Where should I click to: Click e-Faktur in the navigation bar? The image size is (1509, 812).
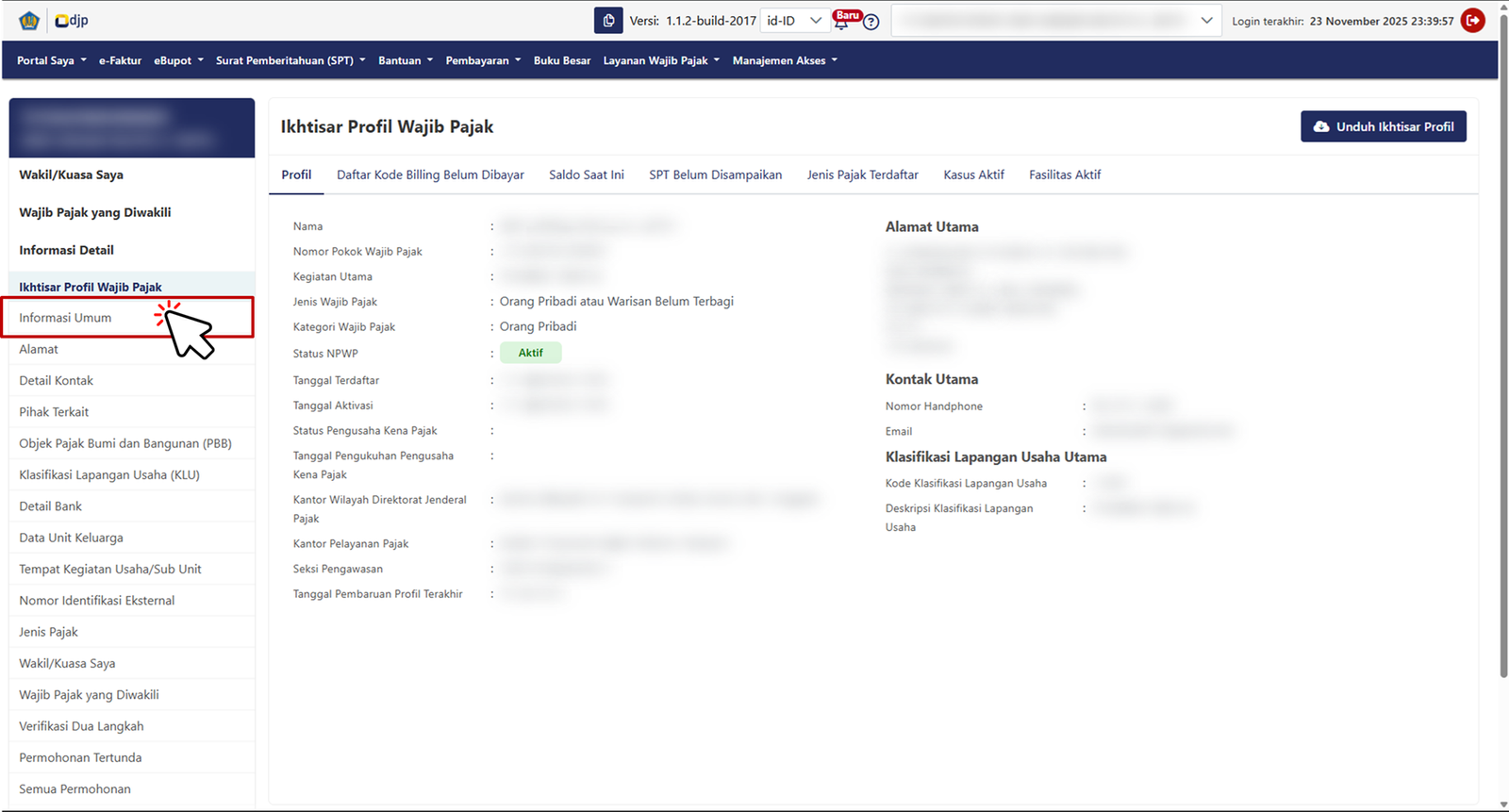120,60
